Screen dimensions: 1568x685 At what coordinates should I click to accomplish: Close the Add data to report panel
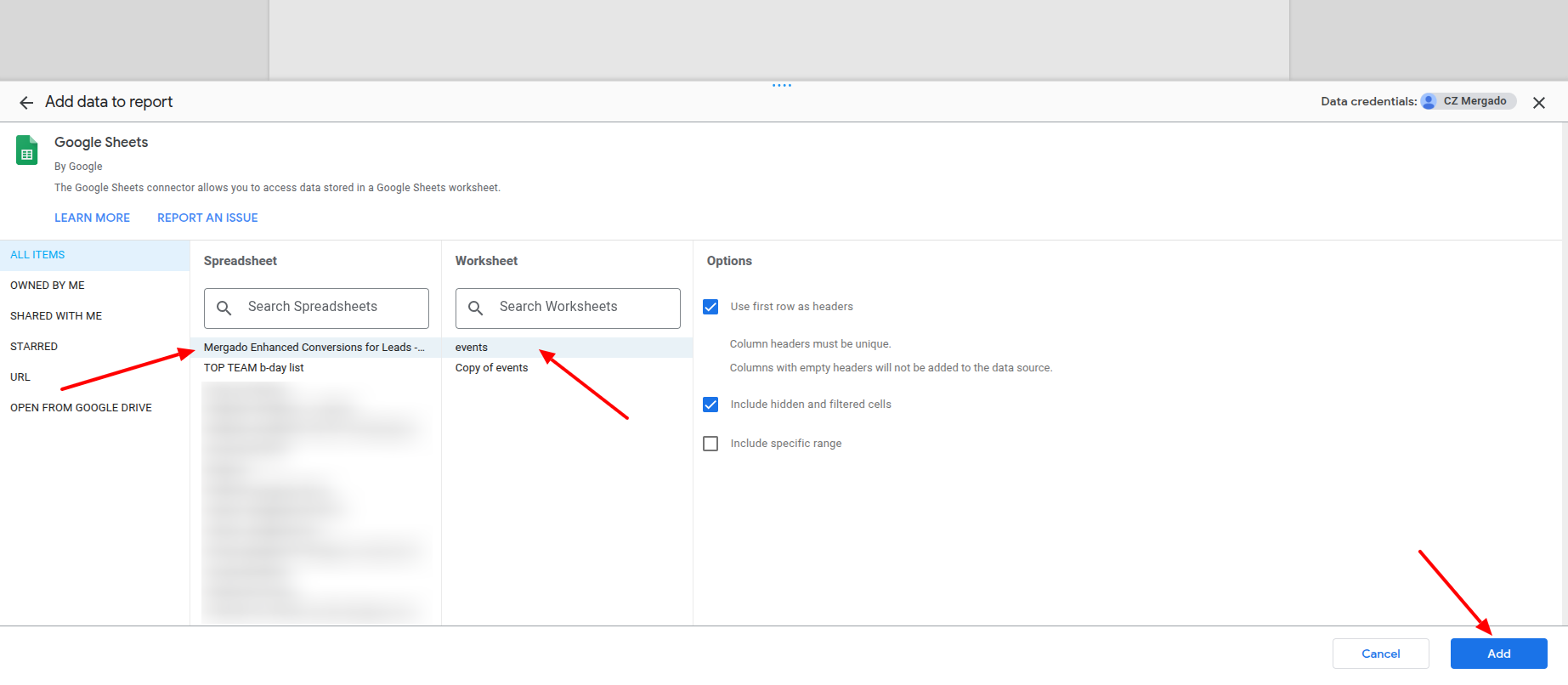(x=1538, y=103)
